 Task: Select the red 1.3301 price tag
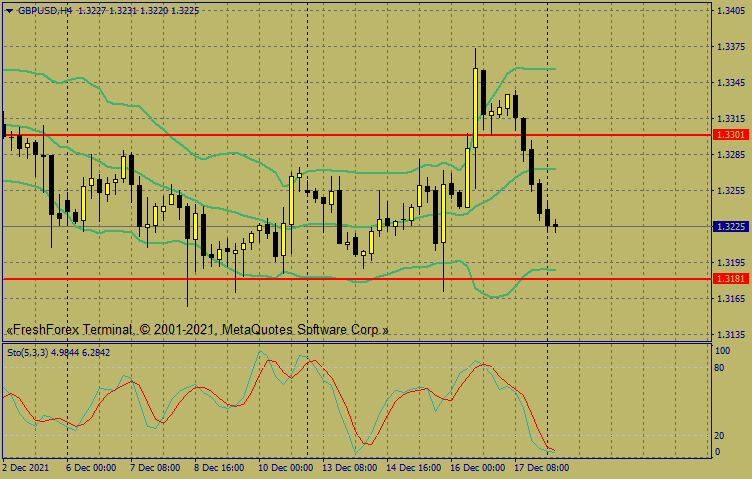coord(730,134)
